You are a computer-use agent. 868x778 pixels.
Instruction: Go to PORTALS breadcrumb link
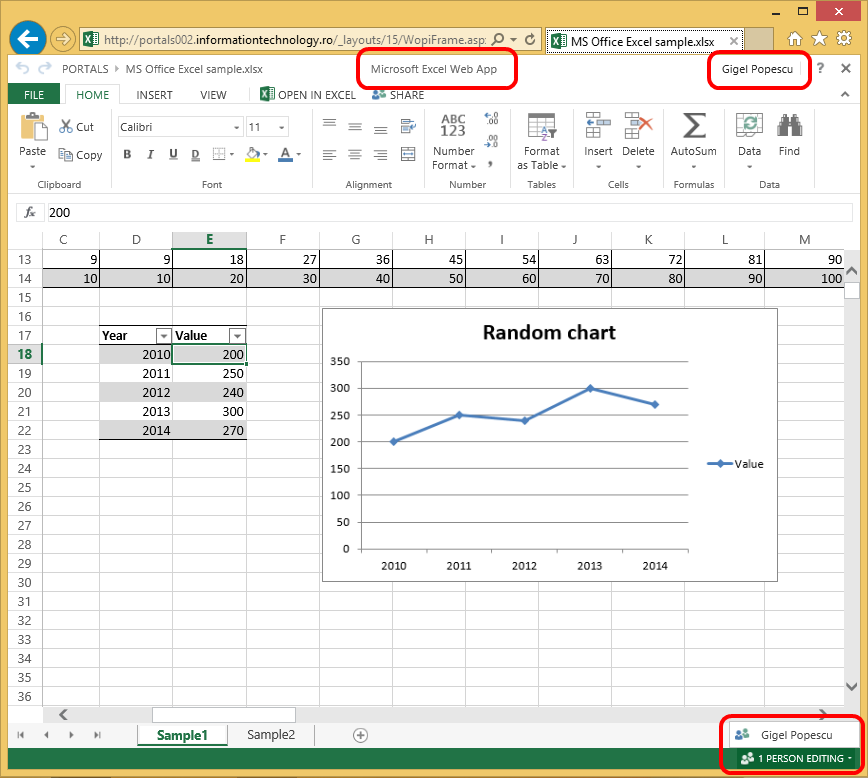(85, 69)
